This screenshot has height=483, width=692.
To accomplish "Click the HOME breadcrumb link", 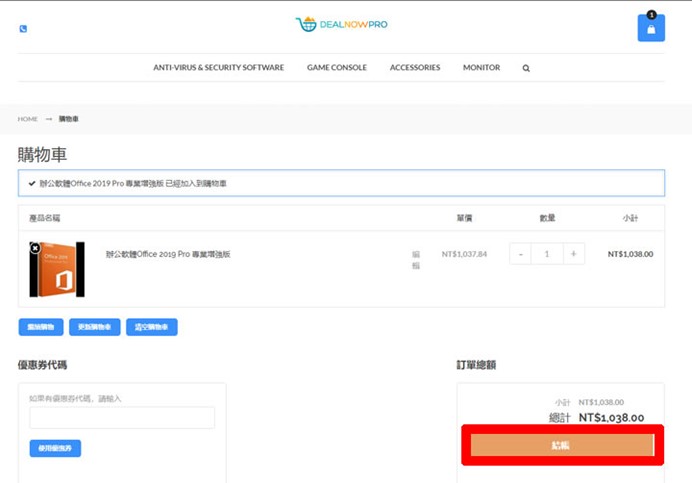I will pos(27,119).
